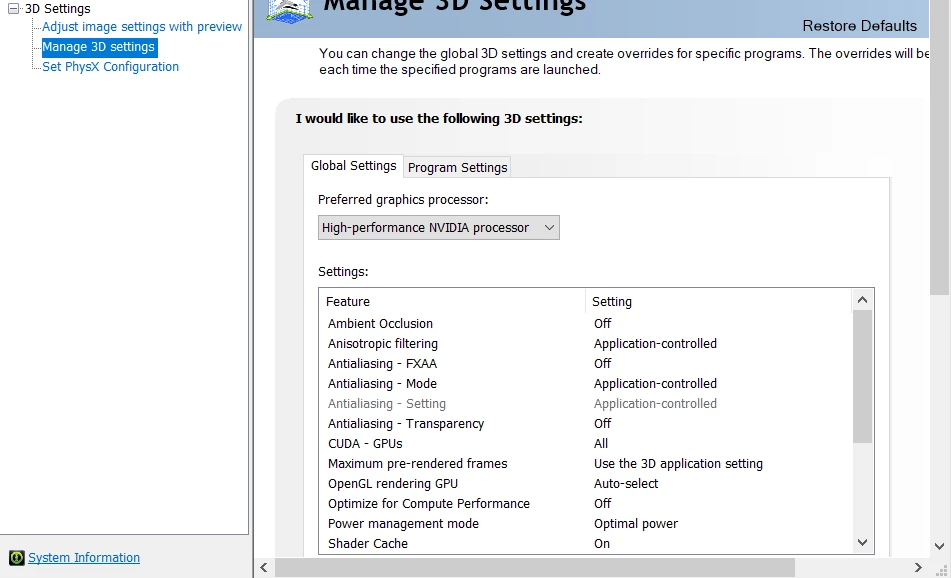Click the horizontal scrollbar right arrow
The image size is (951, 578).
(918, 568)
